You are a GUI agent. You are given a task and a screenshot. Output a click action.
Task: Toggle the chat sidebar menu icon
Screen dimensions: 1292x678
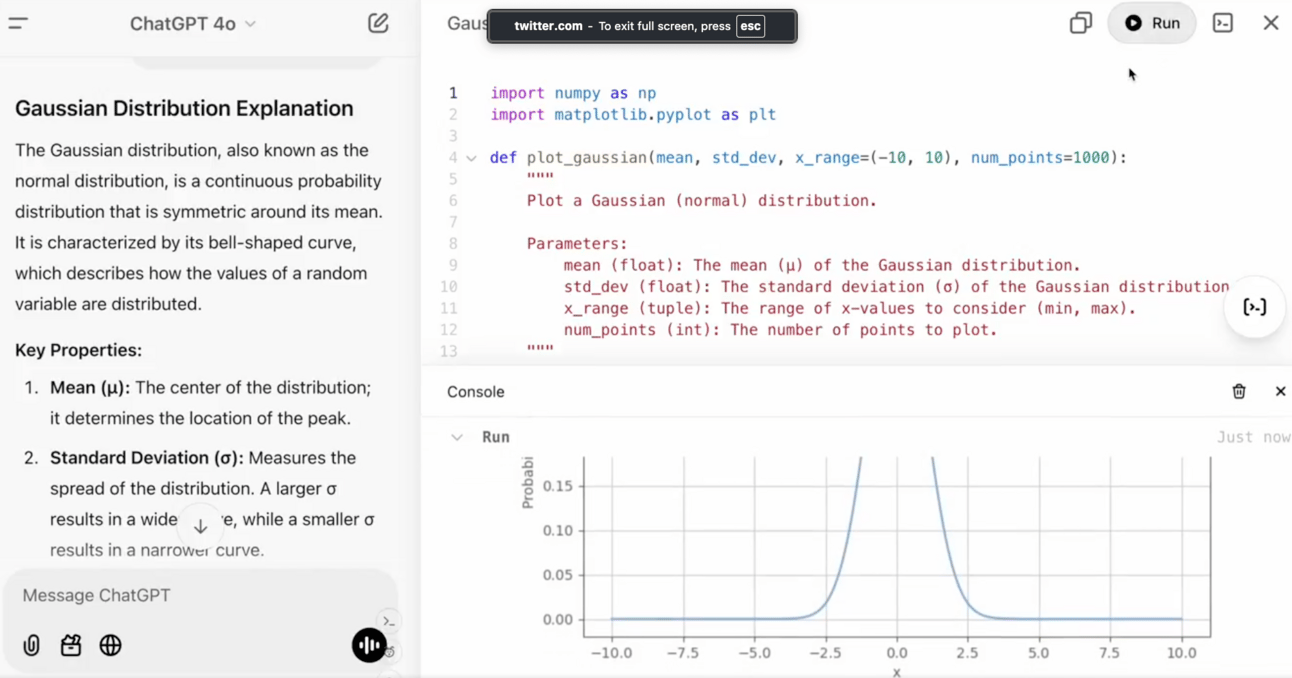(x=18, y=23)
